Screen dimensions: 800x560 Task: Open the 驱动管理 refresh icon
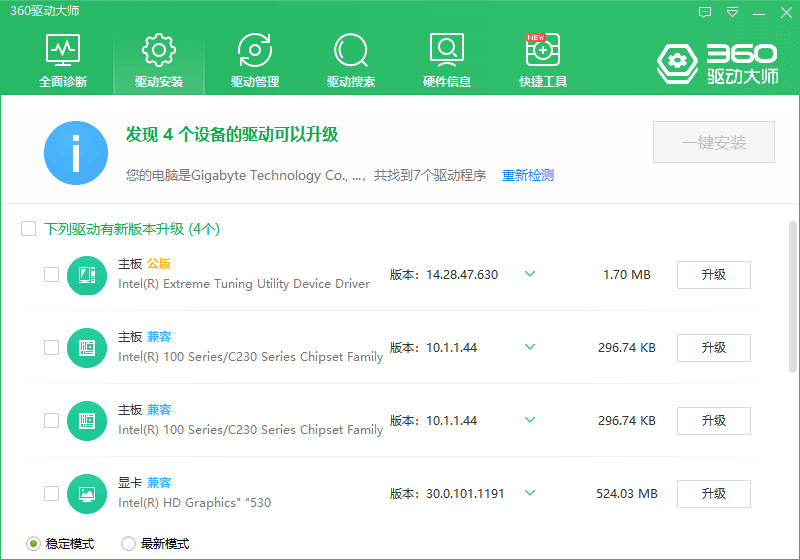[x=255, y=50]
